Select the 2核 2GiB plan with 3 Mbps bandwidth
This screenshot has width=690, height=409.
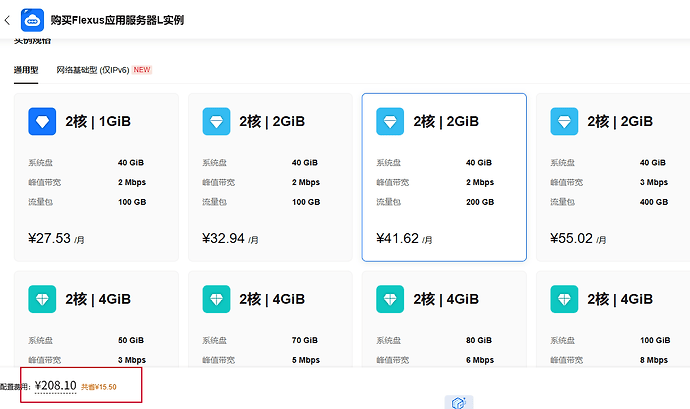tap(613, 177)
